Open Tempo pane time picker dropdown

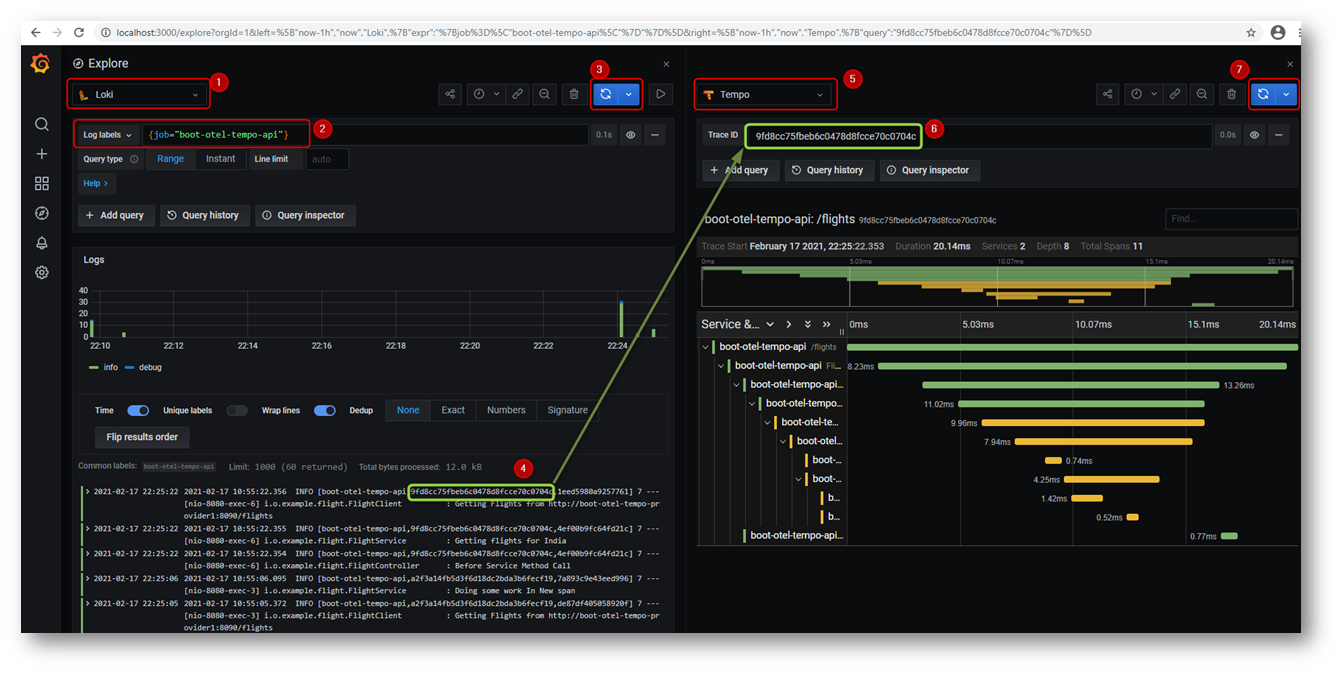[x=1142, y=94]
